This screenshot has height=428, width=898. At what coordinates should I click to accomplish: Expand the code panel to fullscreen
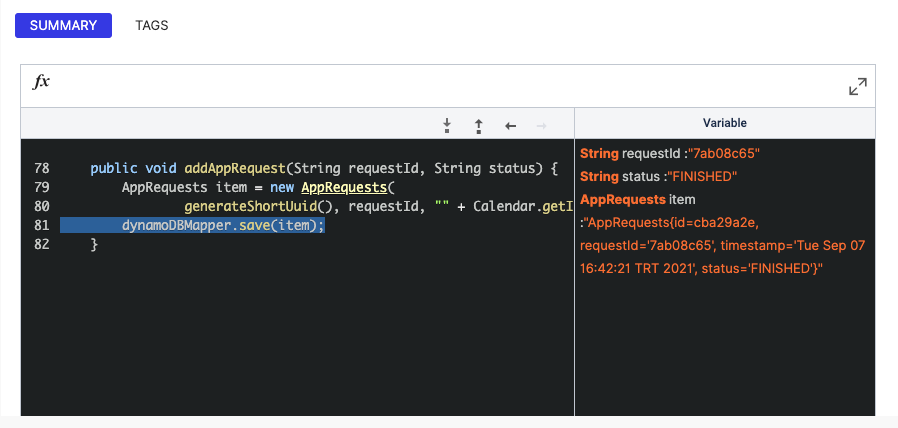[x=857, y=87]
